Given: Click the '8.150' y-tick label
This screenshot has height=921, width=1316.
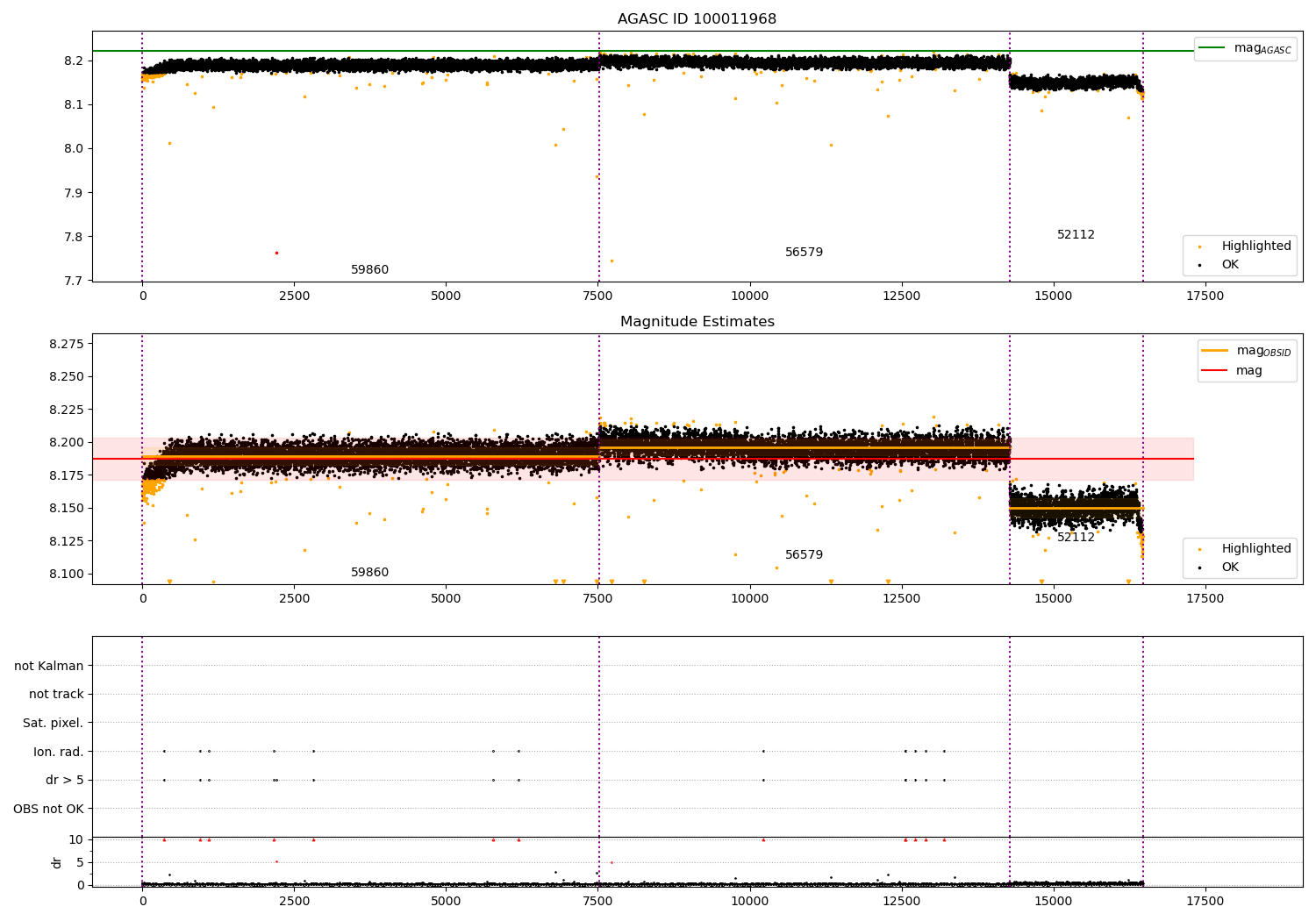Looking at the screenshot, I should point(67,508).
